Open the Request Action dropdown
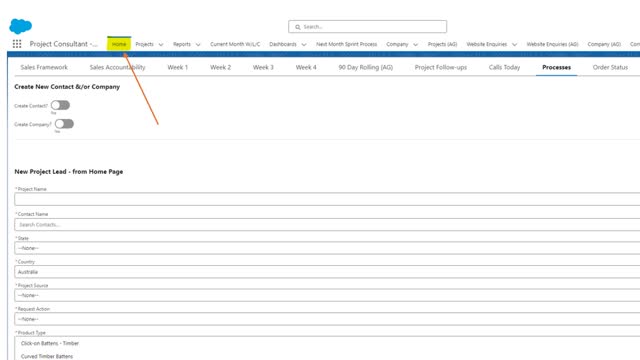Viewport: 640px width, 360px height. pos(327,319)
